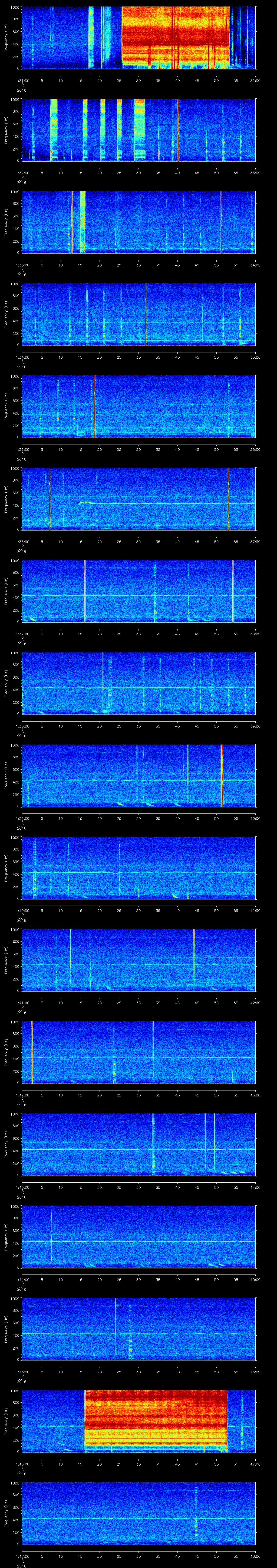Select the spectrogram panel starting at 1:32:00
The height and width of the screenshot is (1568, 277).
pyautogui.click(x=139, y=130)
